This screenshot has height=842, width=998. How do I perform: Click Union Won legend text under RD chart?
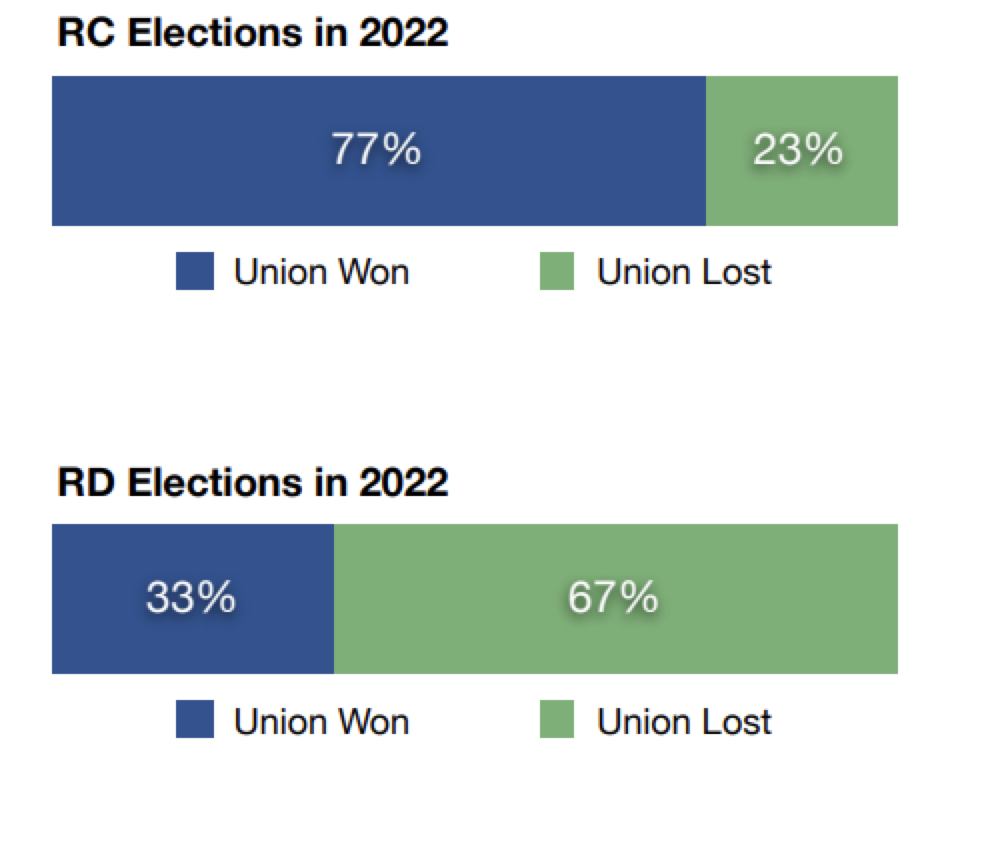321,720
